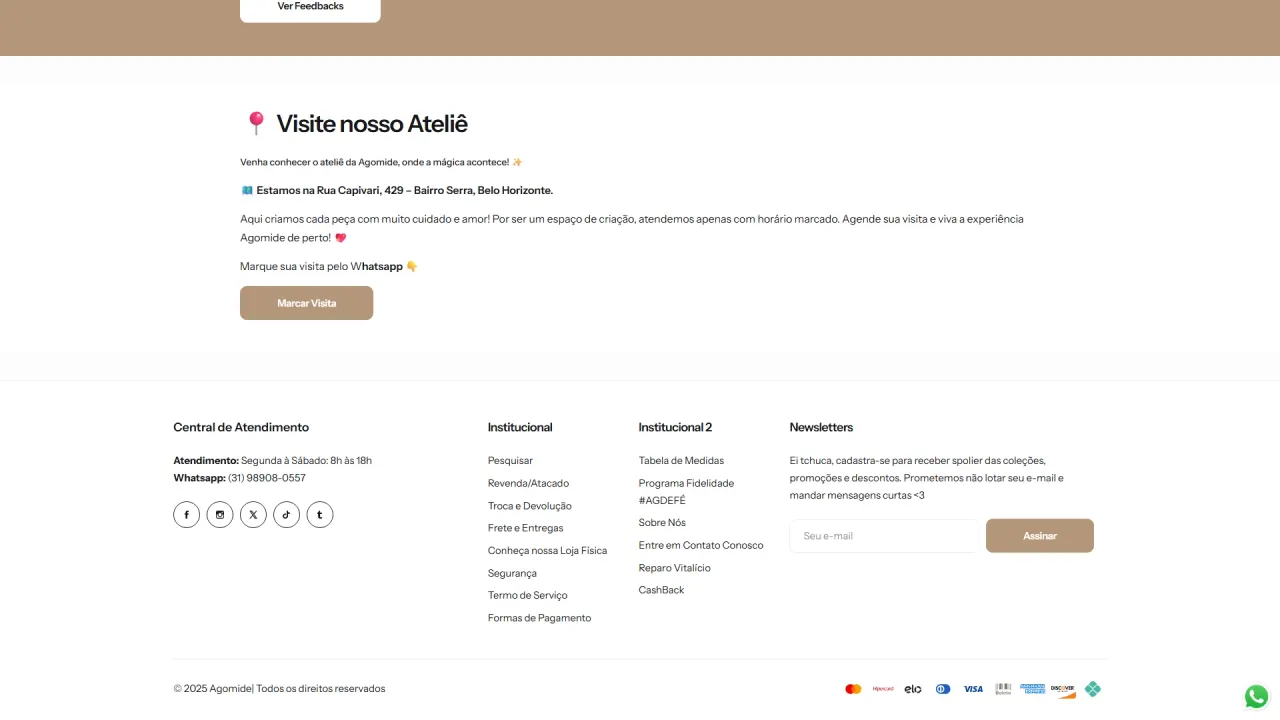The image size is (1280, 720).
Task: Open the Instagram social icon
Action: [220, 515]
